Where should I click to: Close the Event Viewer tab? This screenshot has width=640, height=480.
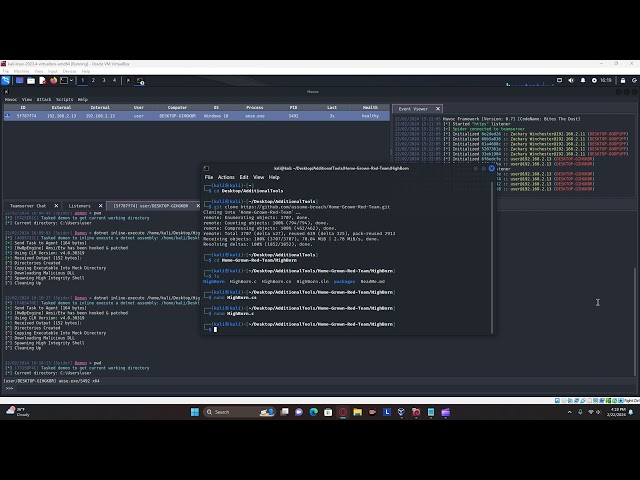(438, 109)
